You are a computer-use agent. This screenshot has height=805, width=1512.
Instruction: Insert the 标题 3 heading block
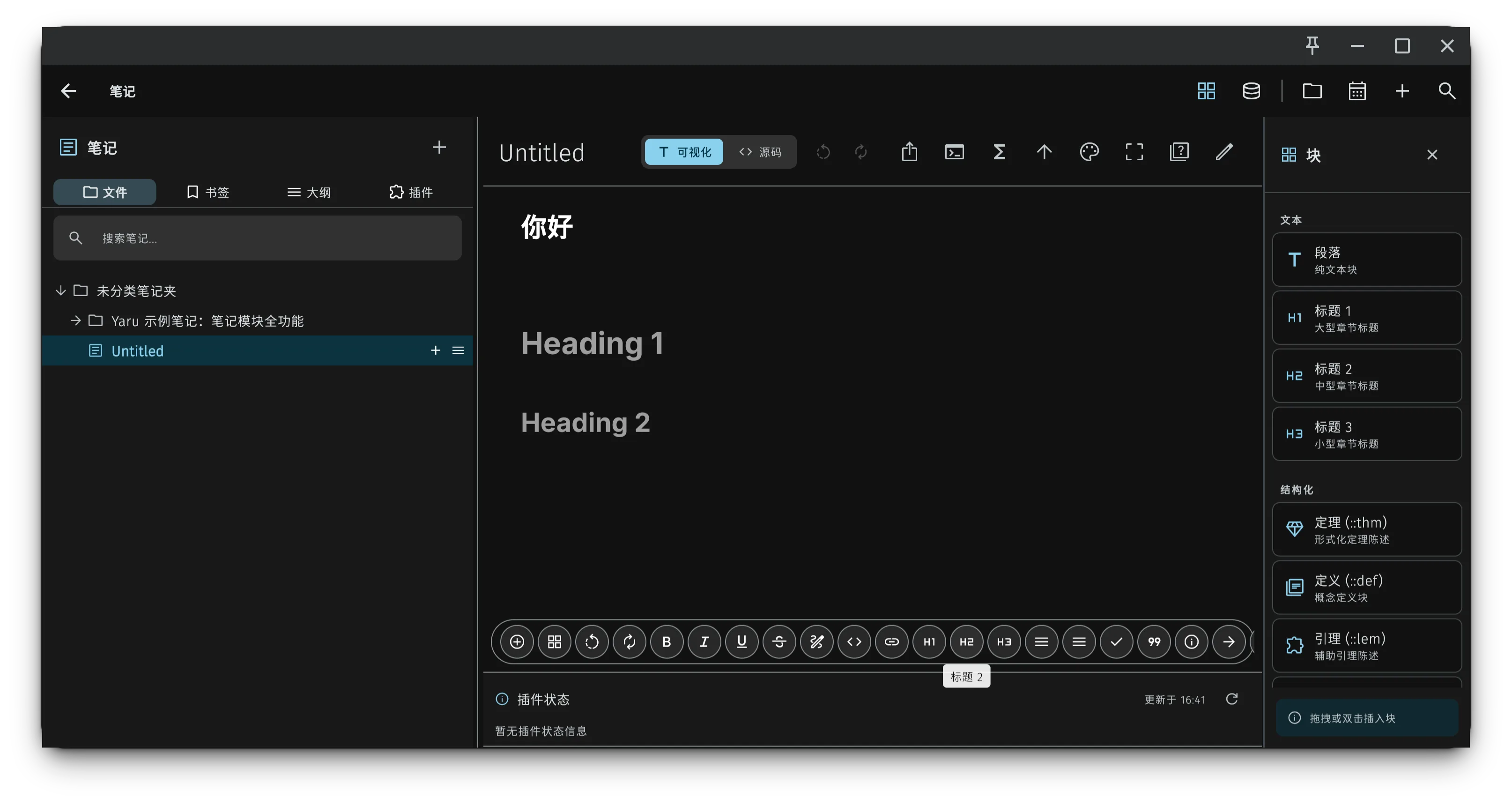click(x=1366, y=434)
